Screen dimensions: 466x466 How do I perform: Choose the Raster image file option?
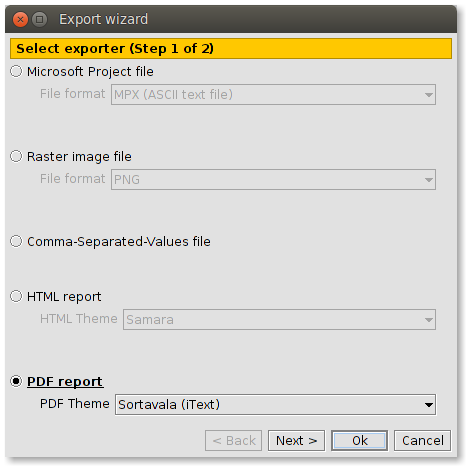(x=16, y=156)
